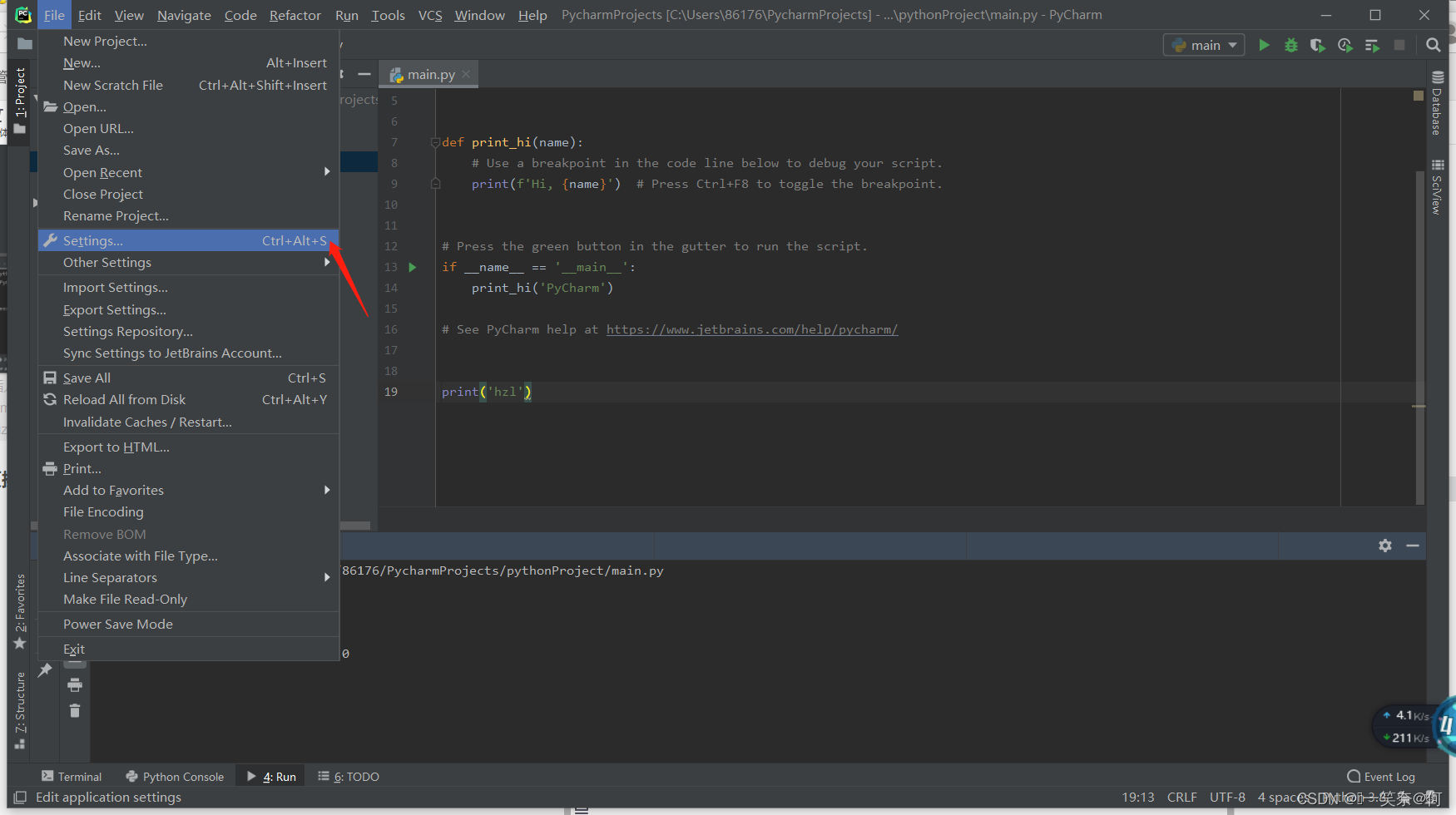Viewport: 1456px width, 815px height.
Task: Hide the Project panel with minus icon
Action: click(364, 74)
